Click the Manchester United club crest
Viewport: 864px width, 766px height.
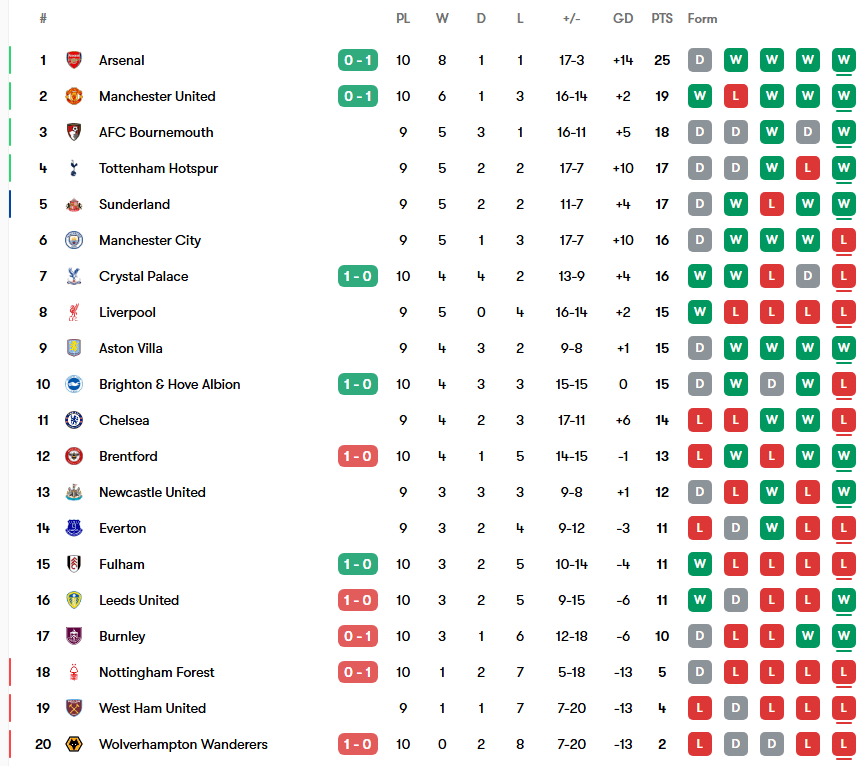(x=74, y=96)
